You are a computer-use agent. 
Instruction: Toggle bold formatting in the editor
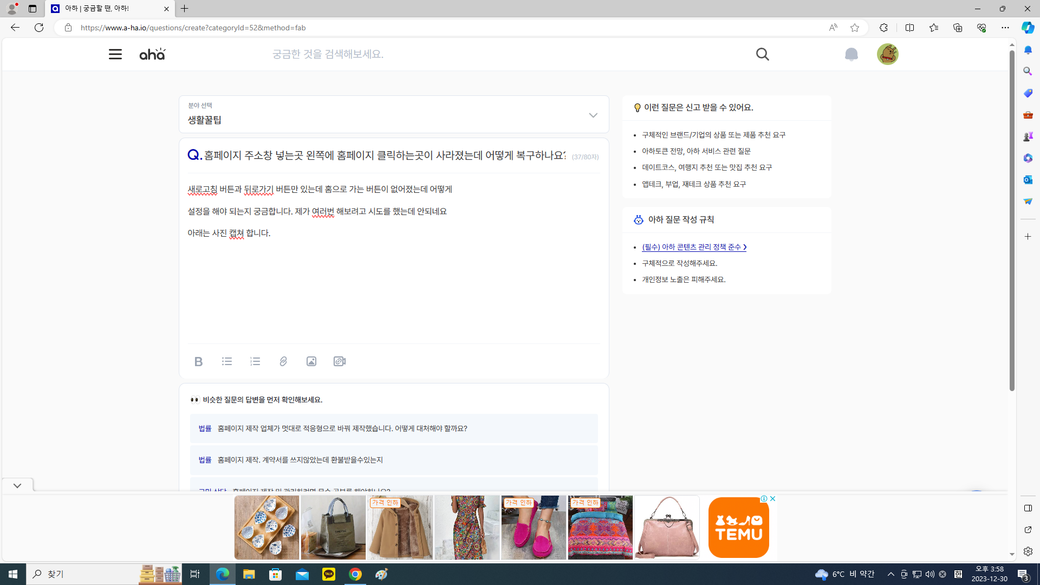pyautogui.click(x=198, y=362)
